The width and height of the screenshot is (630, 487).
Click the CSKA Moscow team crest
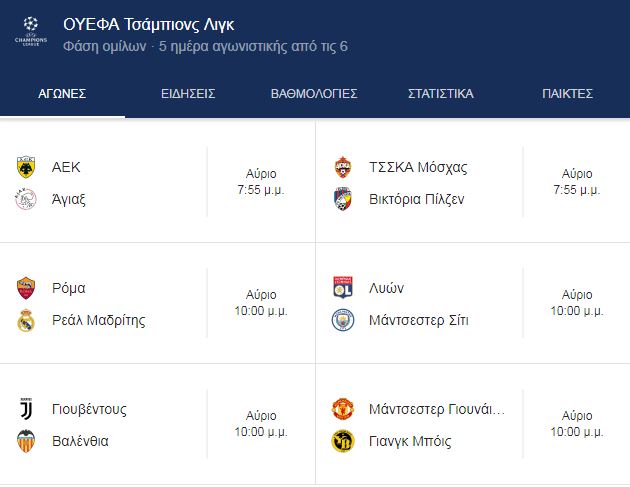click(x=342, y=167)
